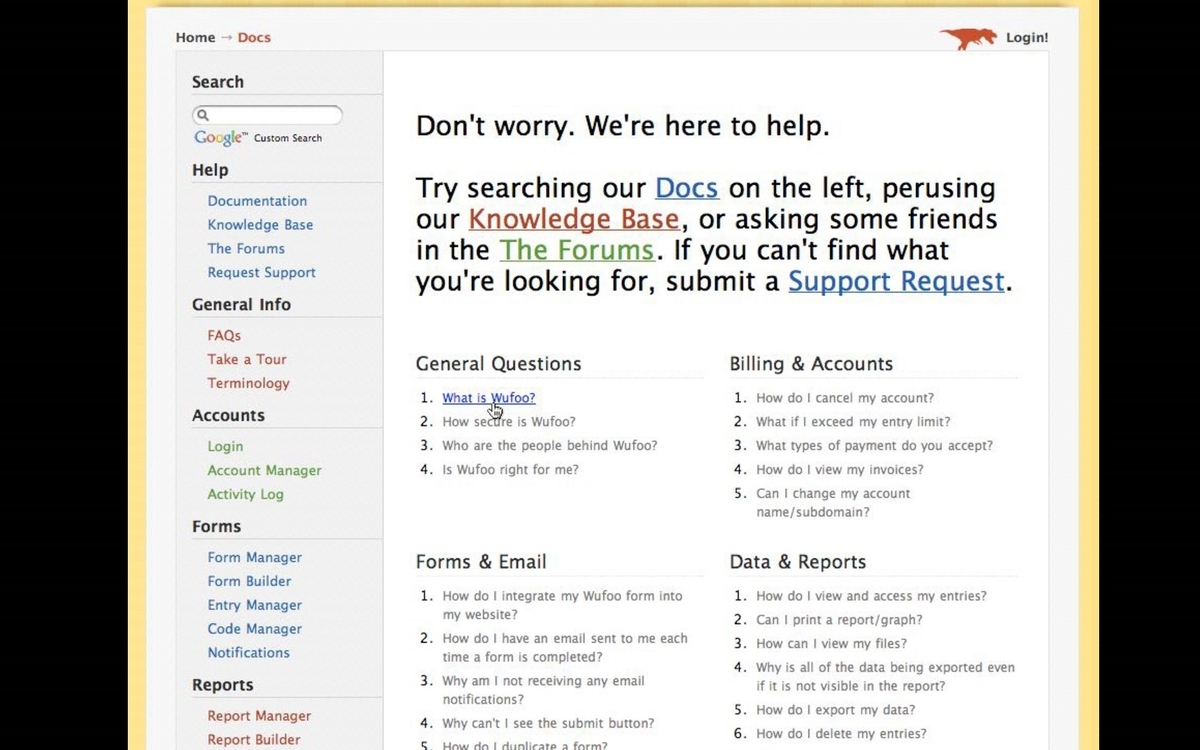Open Who are the people behind Wufoo?
The image size is (1200, 750).
click(x=550, y=446)
